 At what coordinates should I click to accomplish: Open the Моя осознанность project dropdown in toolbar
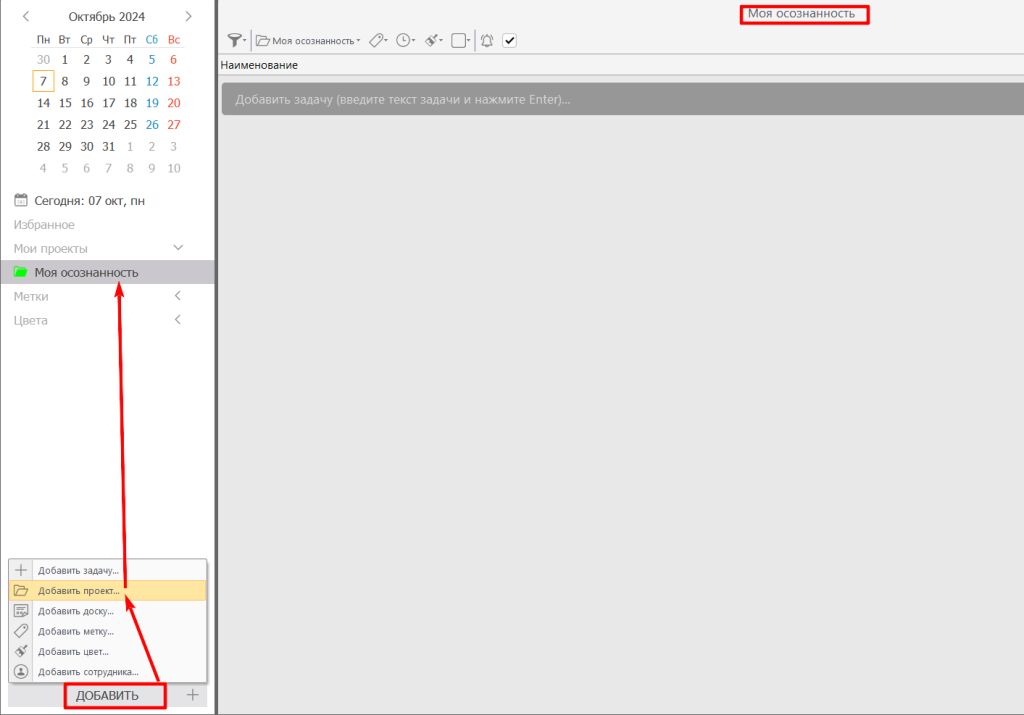click(x=308, y=40)
